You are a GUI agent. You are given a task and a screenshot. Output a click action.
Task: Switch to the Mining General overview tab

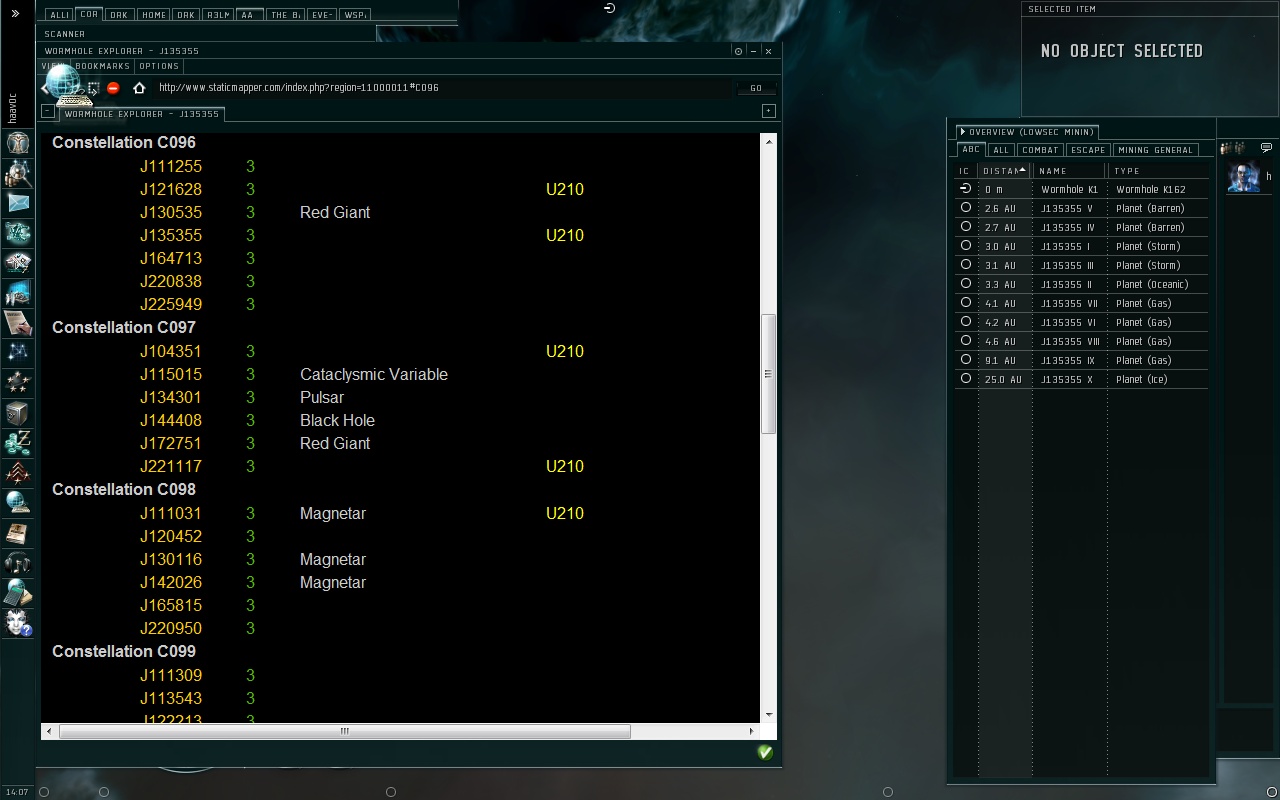[1155, 150]
